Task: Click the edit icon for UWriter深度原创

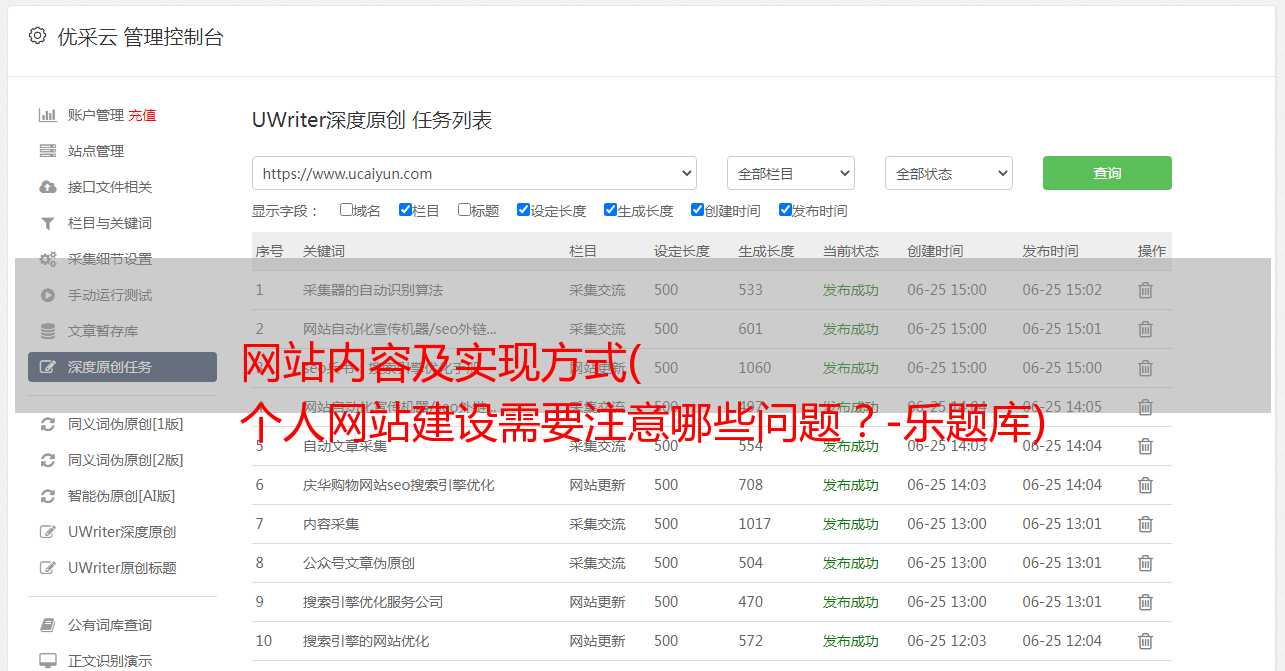Action: click(x=47, y=532)
